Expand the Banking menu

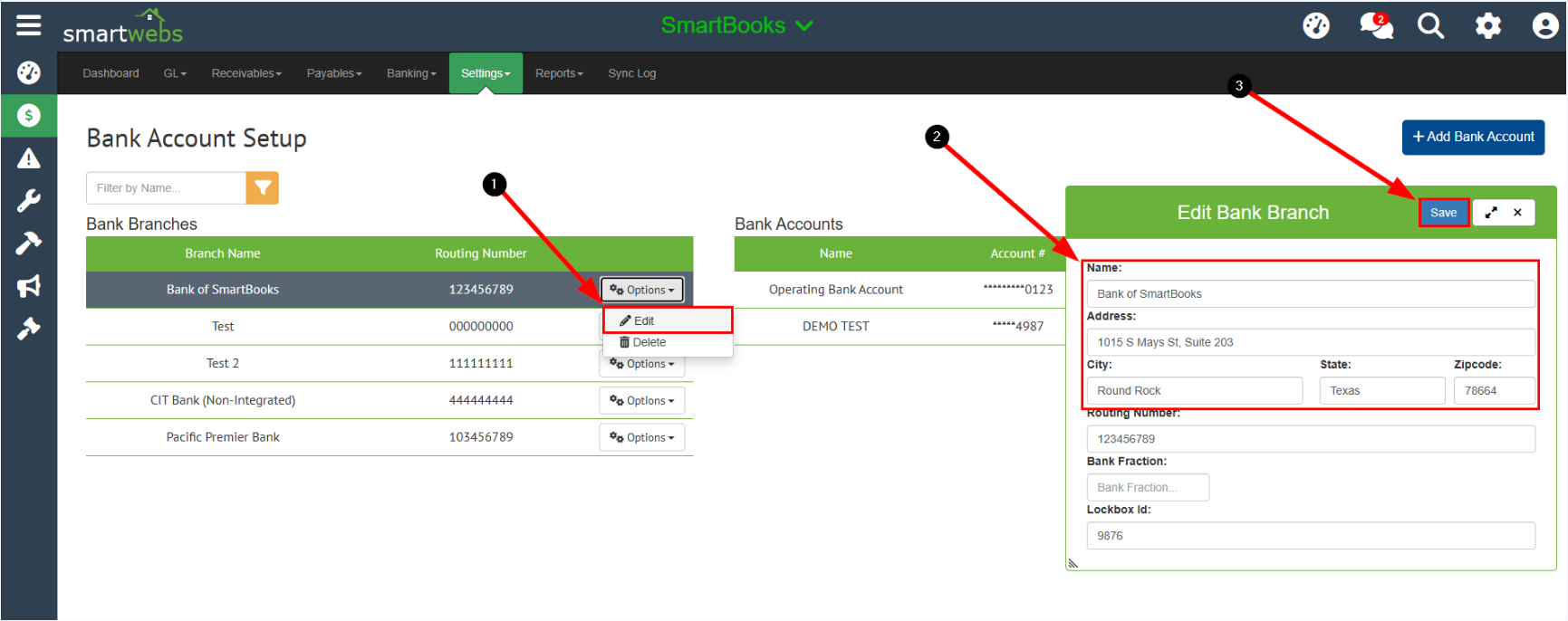411,73
